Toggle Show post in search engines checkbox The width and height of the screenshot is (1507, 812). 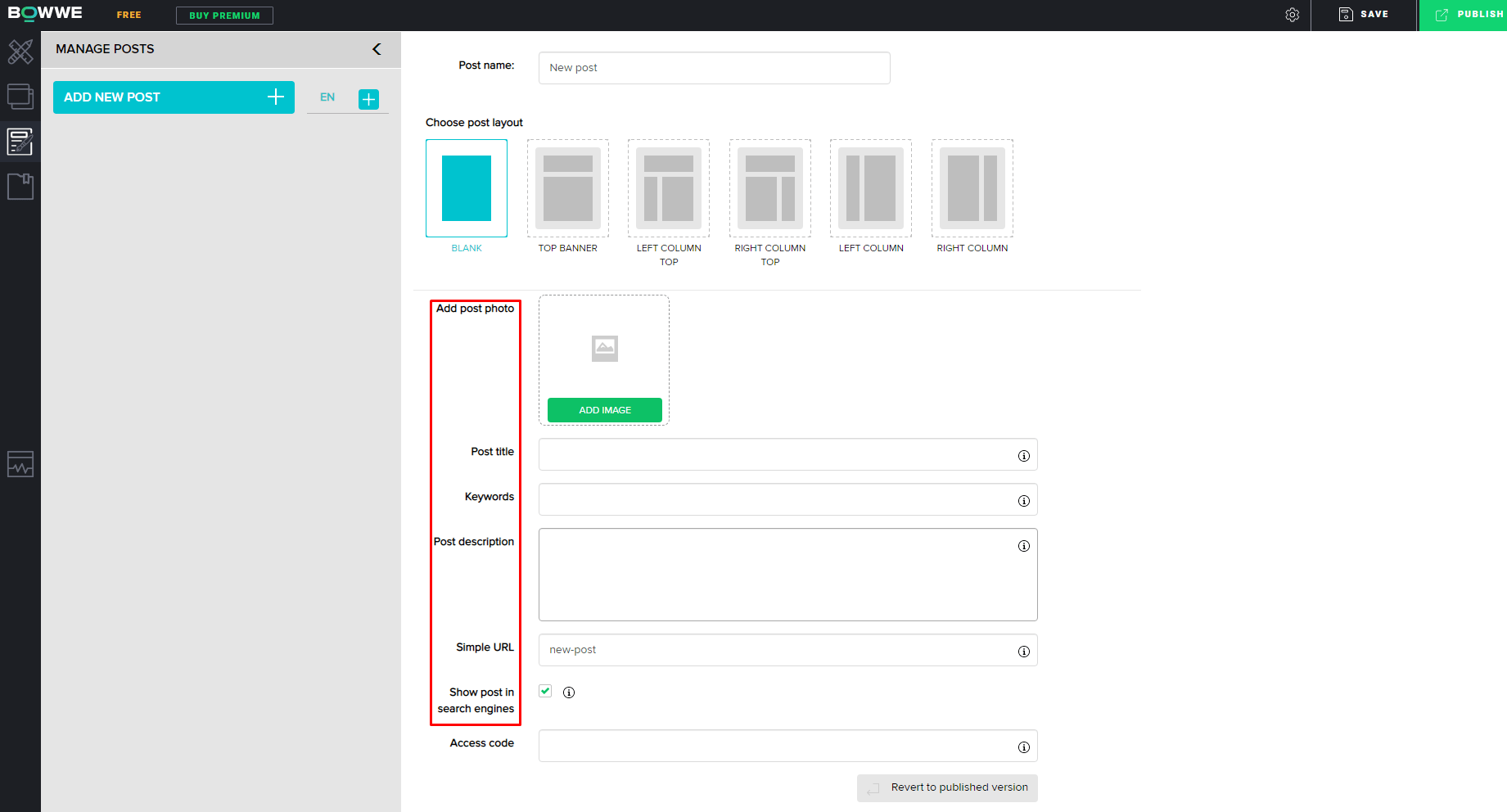tap(545, 691)
